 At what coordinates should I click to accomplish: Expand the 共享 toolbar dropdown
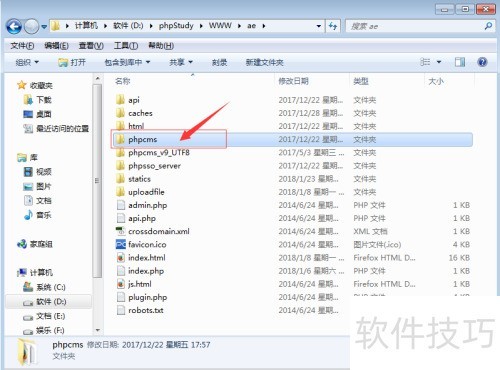pos(181,62)
